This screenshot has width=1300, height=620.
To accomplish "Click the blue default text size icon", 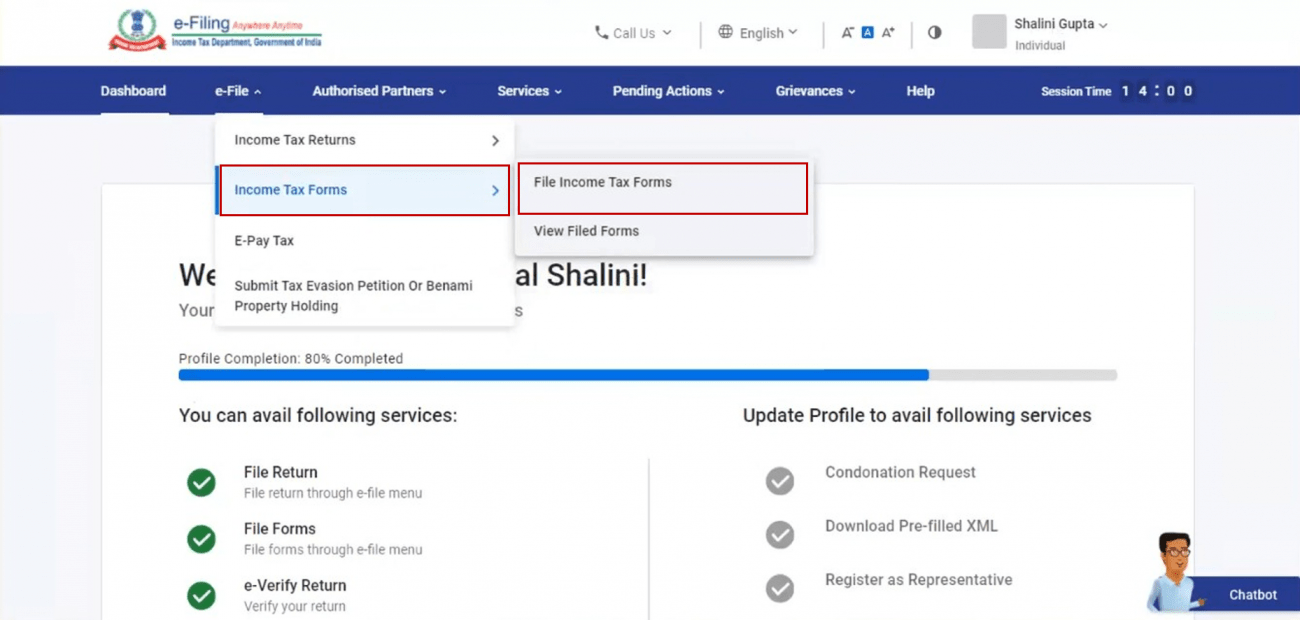I will tap(868, 32).
